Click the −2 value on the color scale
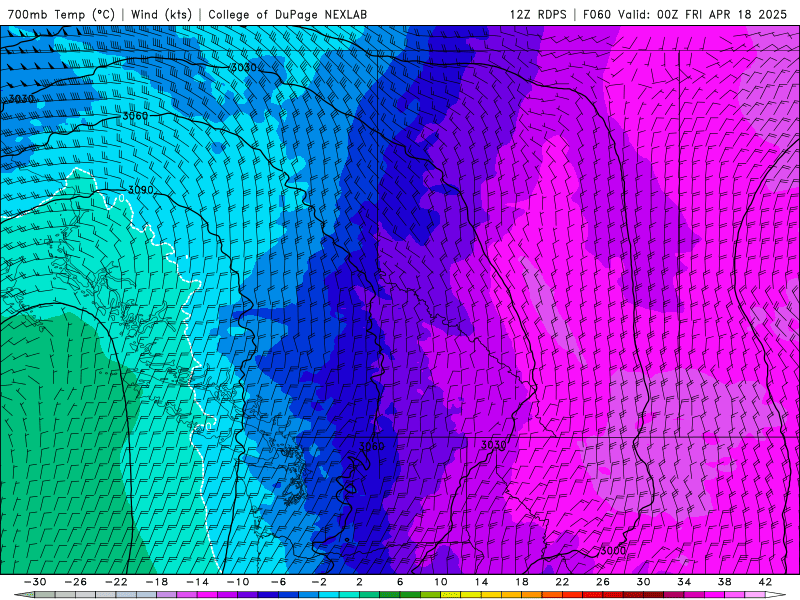800x600 pixels. 319,582
